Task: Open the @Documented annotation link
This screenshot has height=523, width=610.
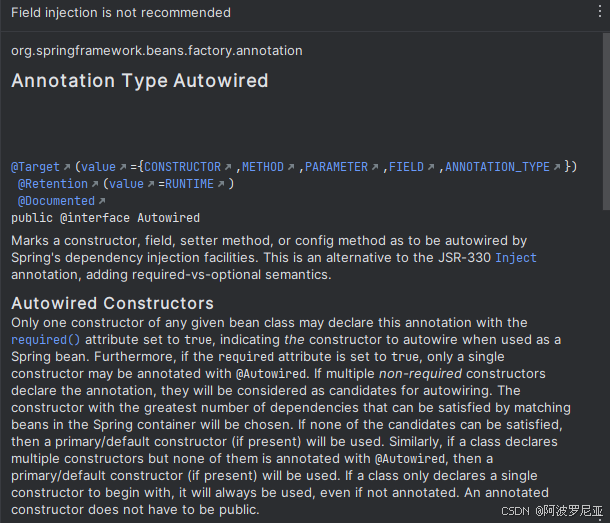Action: tap(56, 201)
